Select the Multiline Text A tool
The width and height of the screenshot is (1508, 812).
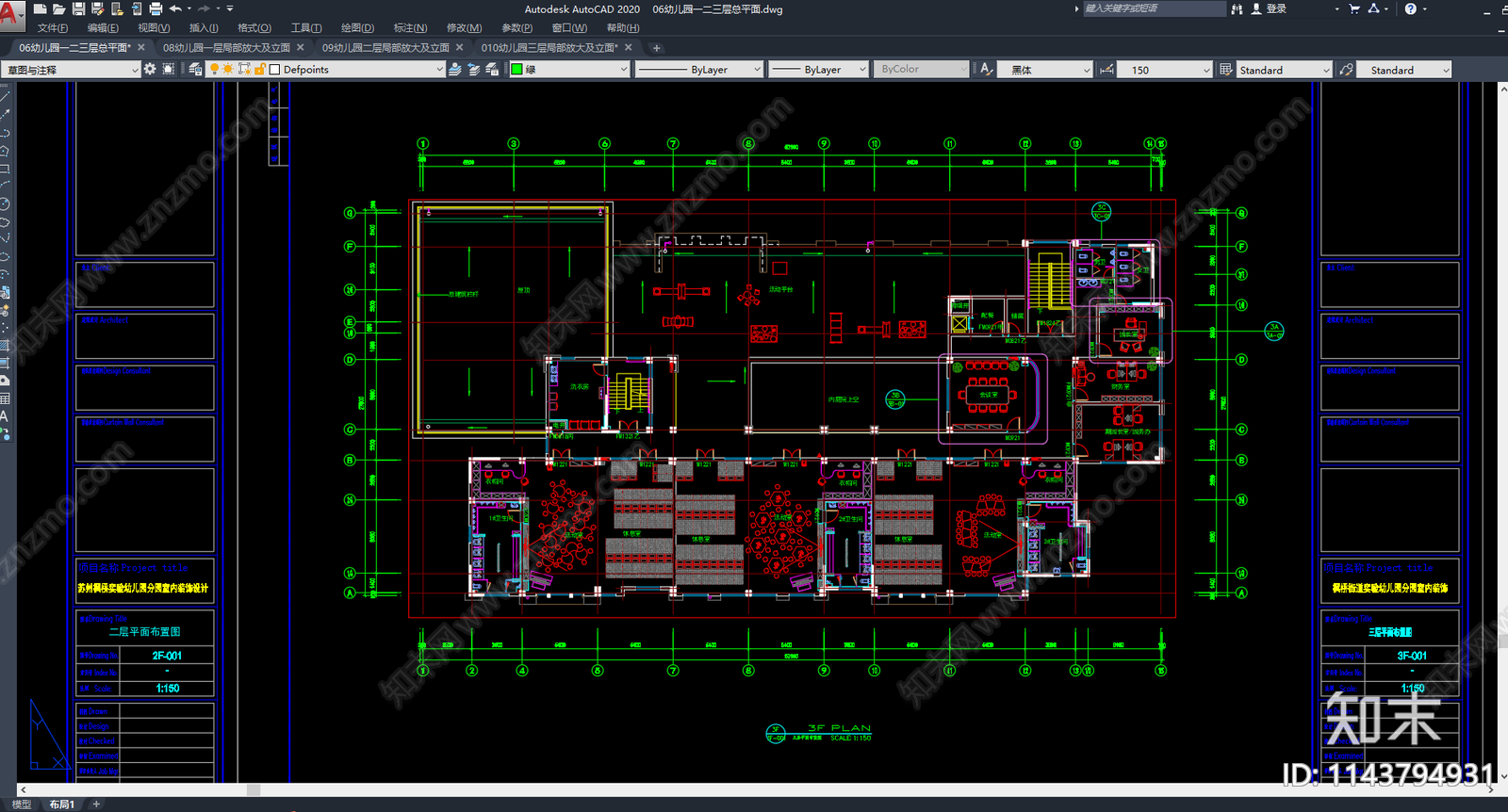point(5,416)
